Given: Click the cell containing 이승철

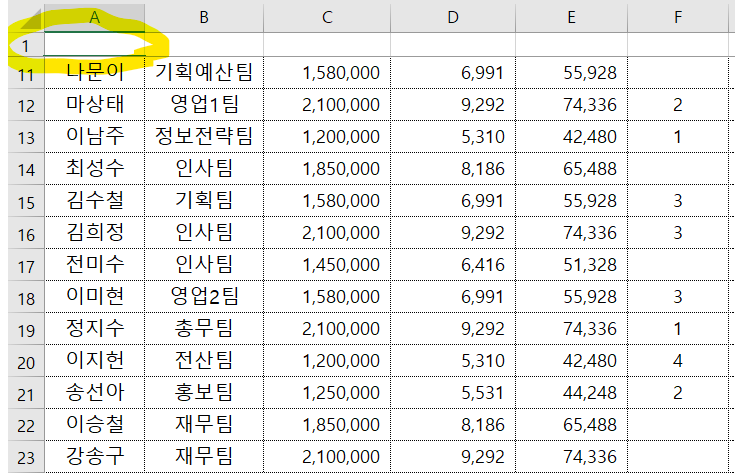Looking at the screenshot, I should [x=94, y=424].
